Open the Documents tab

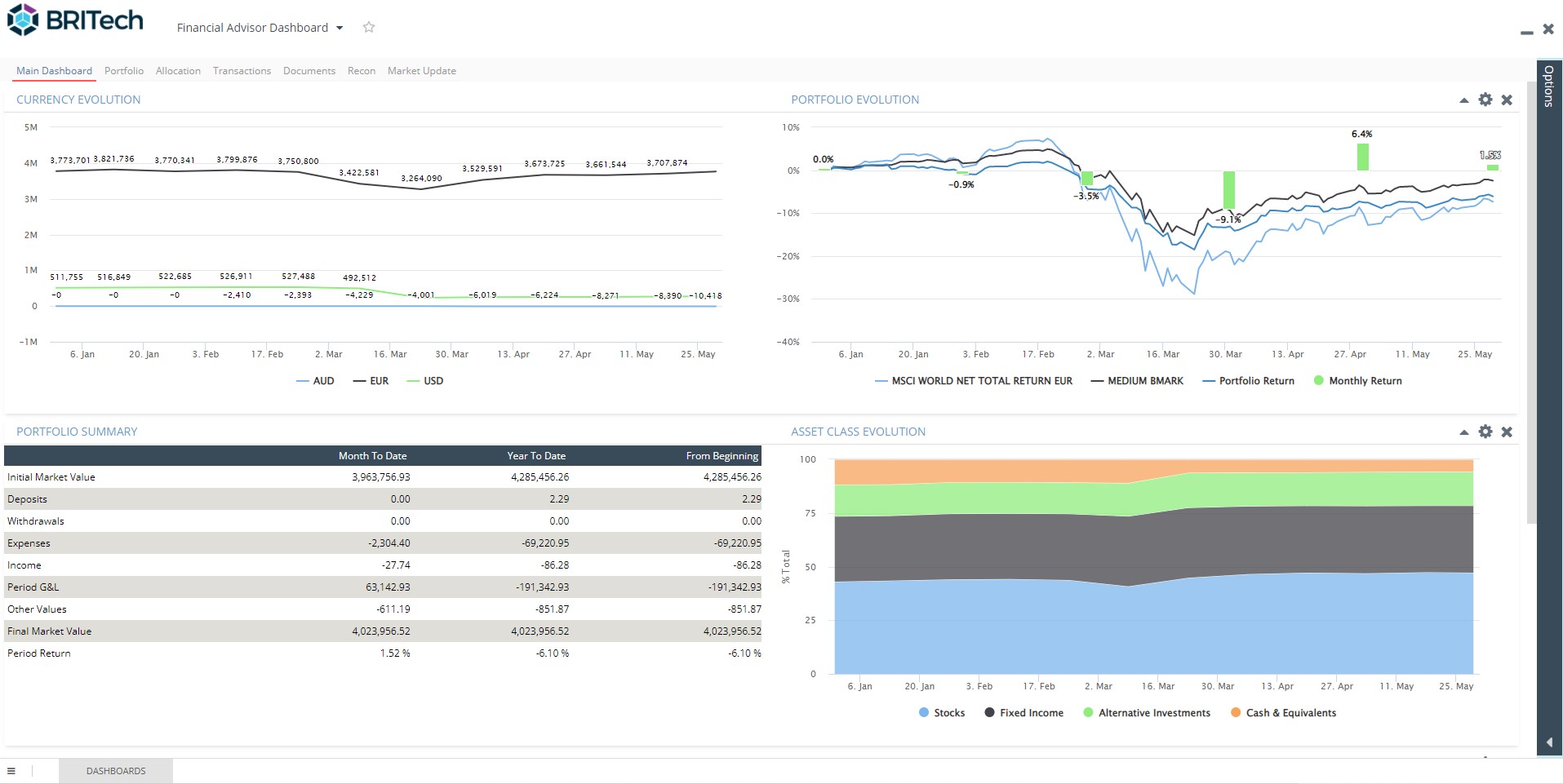click(309, 71)
